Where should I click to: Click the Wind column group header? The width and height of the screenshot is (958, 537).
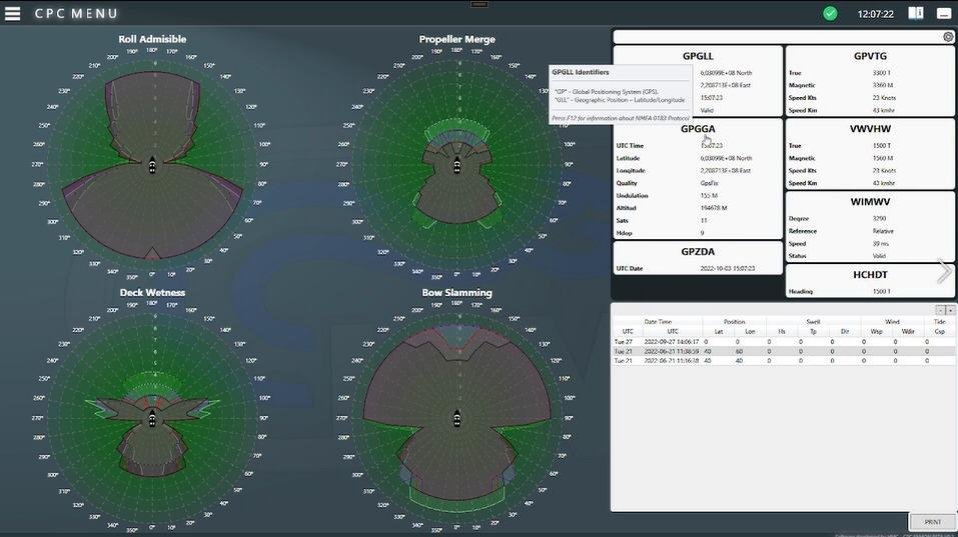[x=892, y=321]
